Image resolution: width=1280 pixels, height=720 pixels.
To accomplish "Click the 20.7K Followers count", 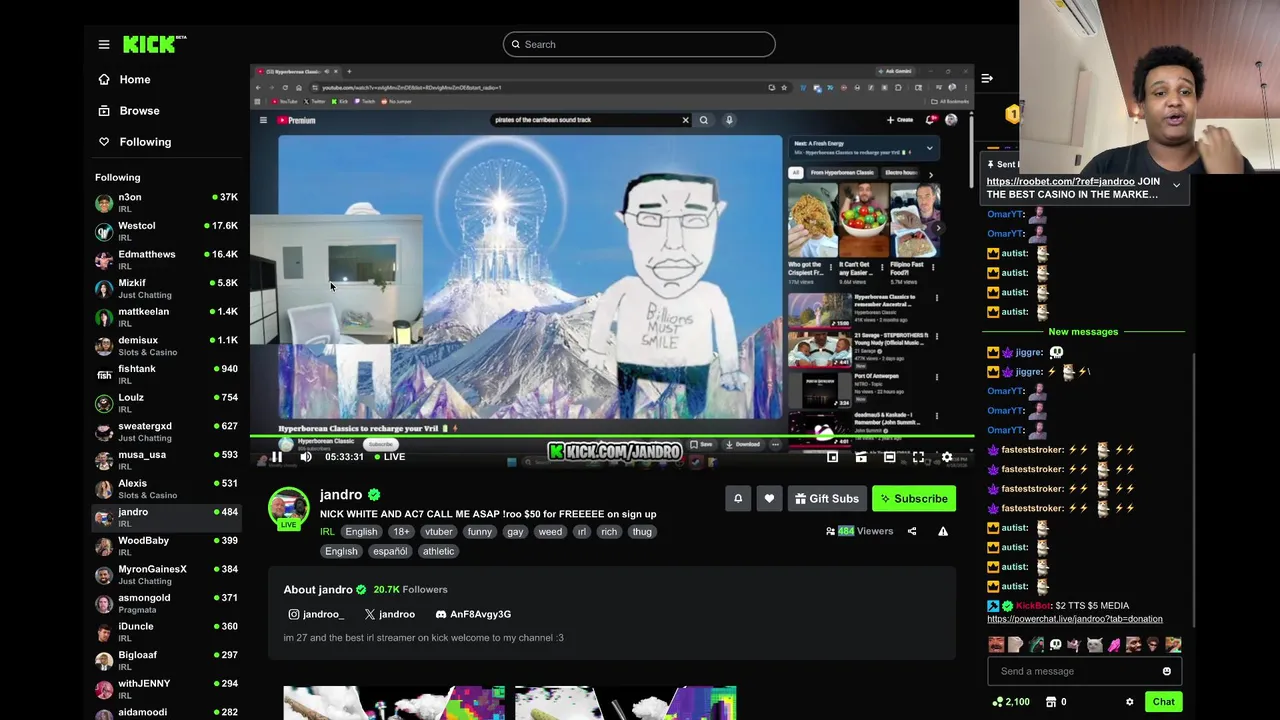I will tap(410, 590).
